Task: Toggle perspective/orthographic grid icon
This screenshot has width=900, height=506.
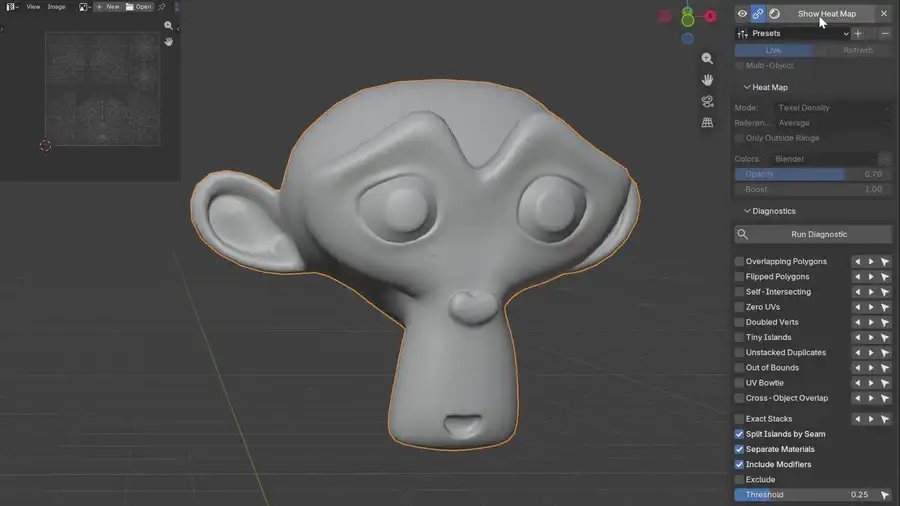Action: coord(707,123)
